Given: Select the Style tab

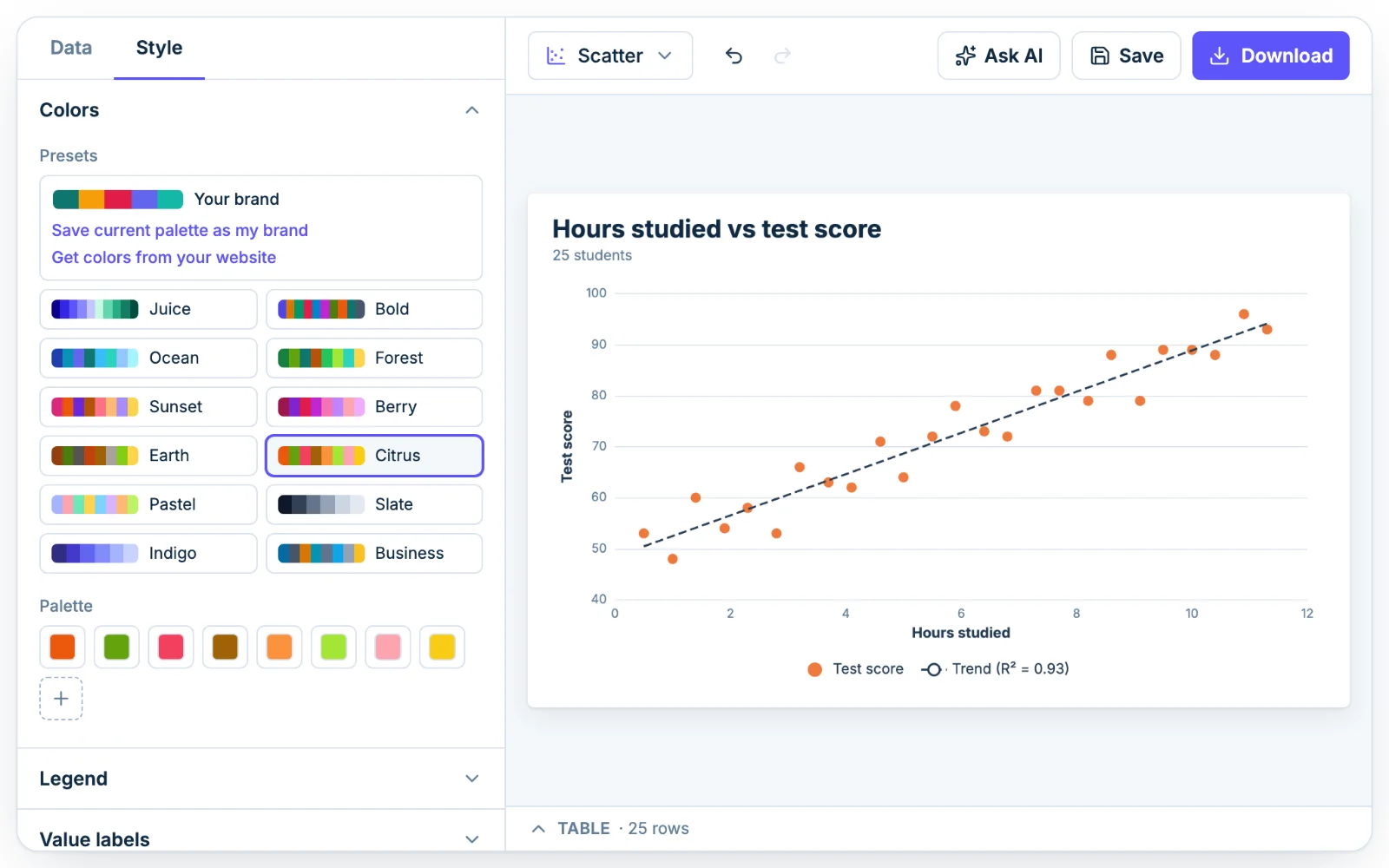Looking at the screenshot, I should (x=159, y=48).
